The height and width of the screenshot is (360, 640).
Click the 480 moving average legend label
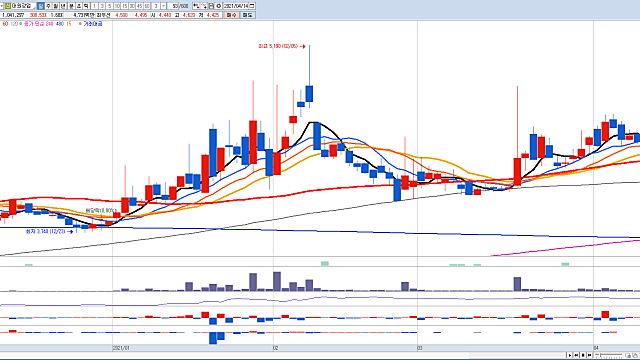click(x=60, y=24)
